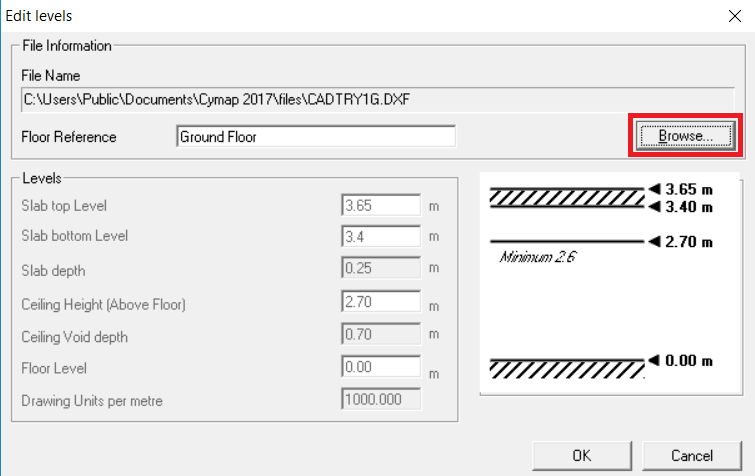Click the File Information group heading
The image size is (755, 476).
pyautogui.click(x=67, y=46)
